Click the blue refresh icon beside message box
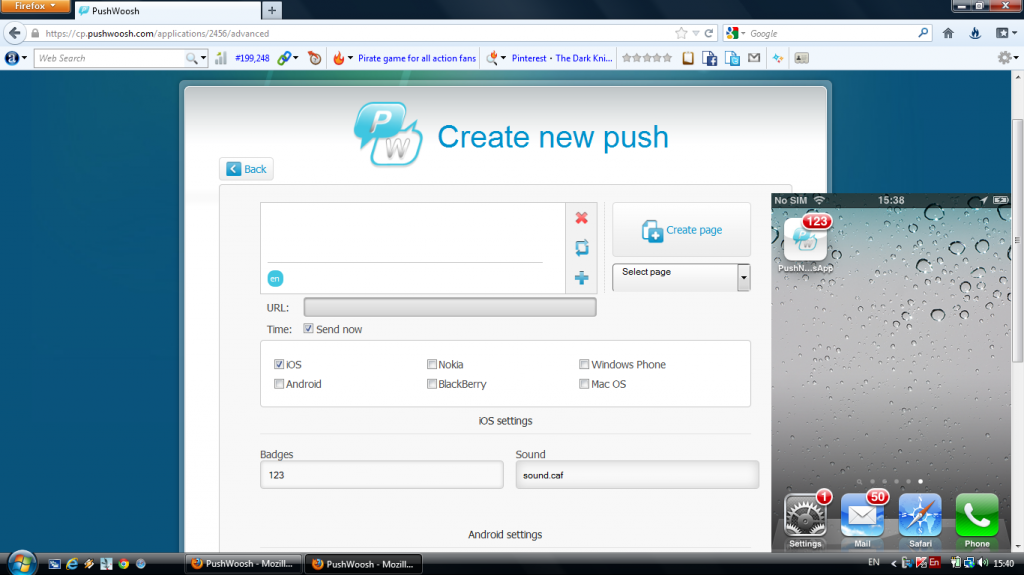Viewport: 1024px width, 575px height. tap(581, 248)
